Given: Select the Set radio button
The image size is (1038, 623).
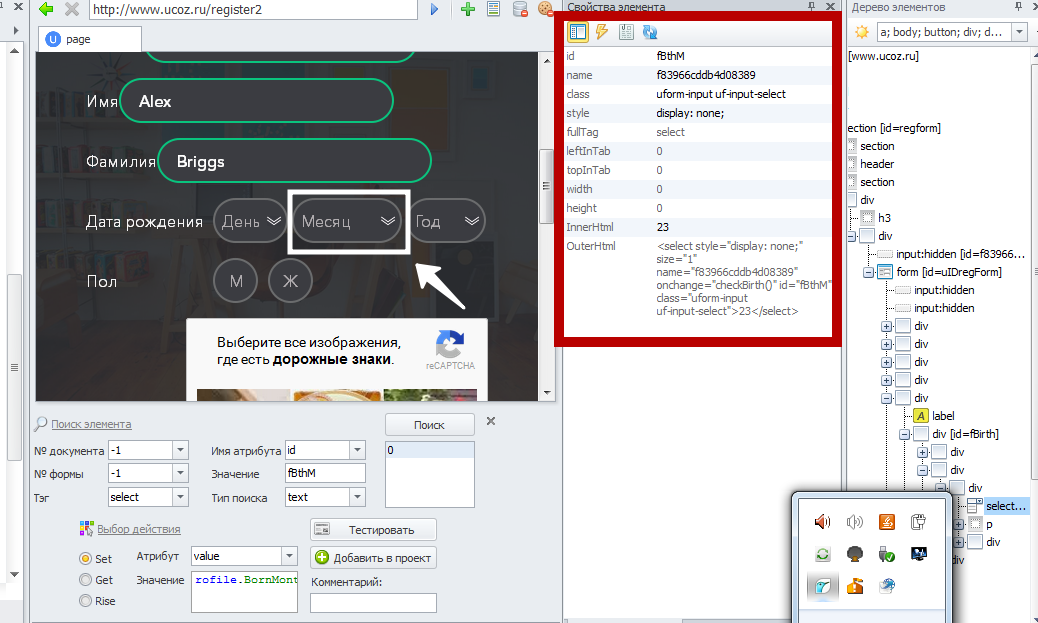Looking at the screenshot, I should (85, 559).
